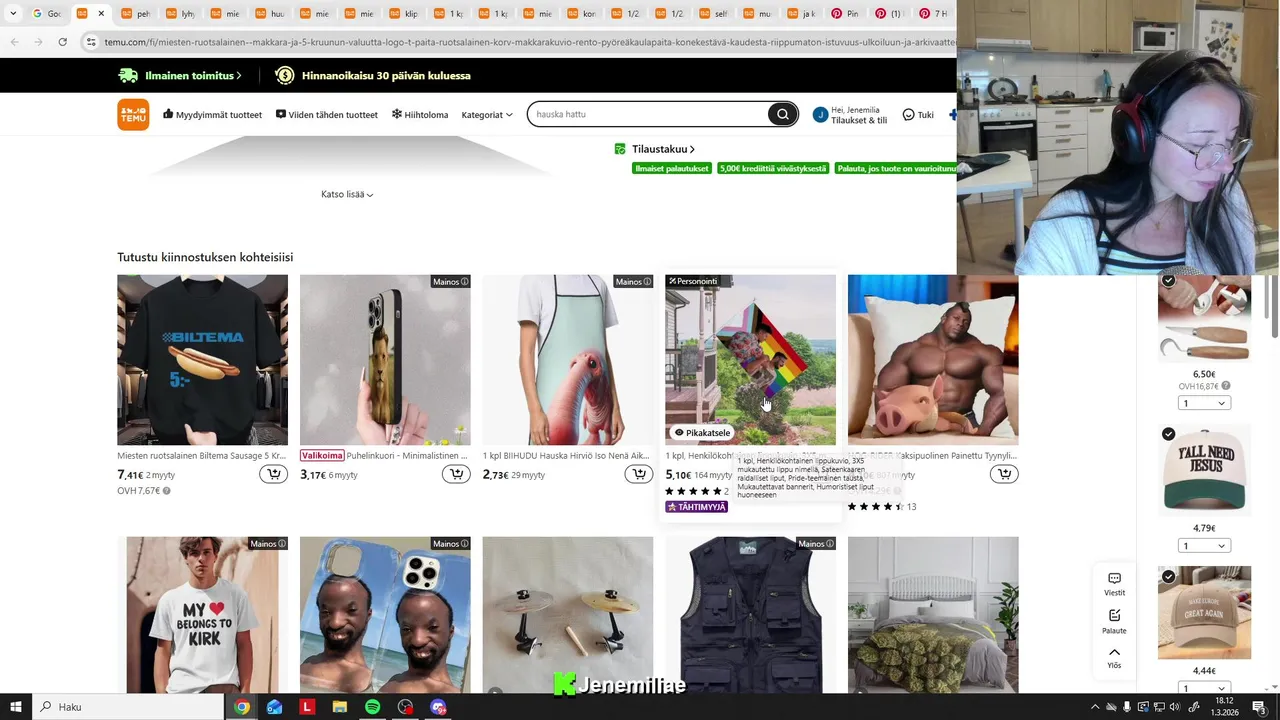Open Tilaustakuu details chevron
The width and height of the screenshot is (1280, 720).
tap(692, 149)
